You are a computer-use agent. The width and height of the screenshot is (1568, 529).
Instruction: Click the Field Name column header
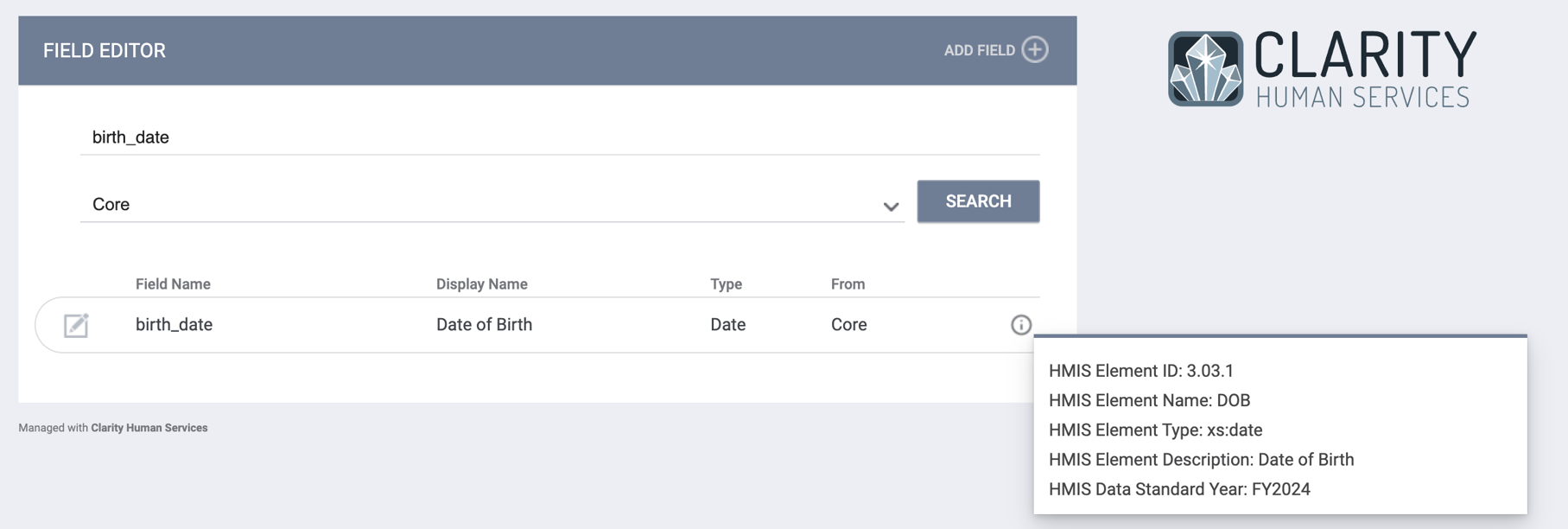(x=173, y=284)
